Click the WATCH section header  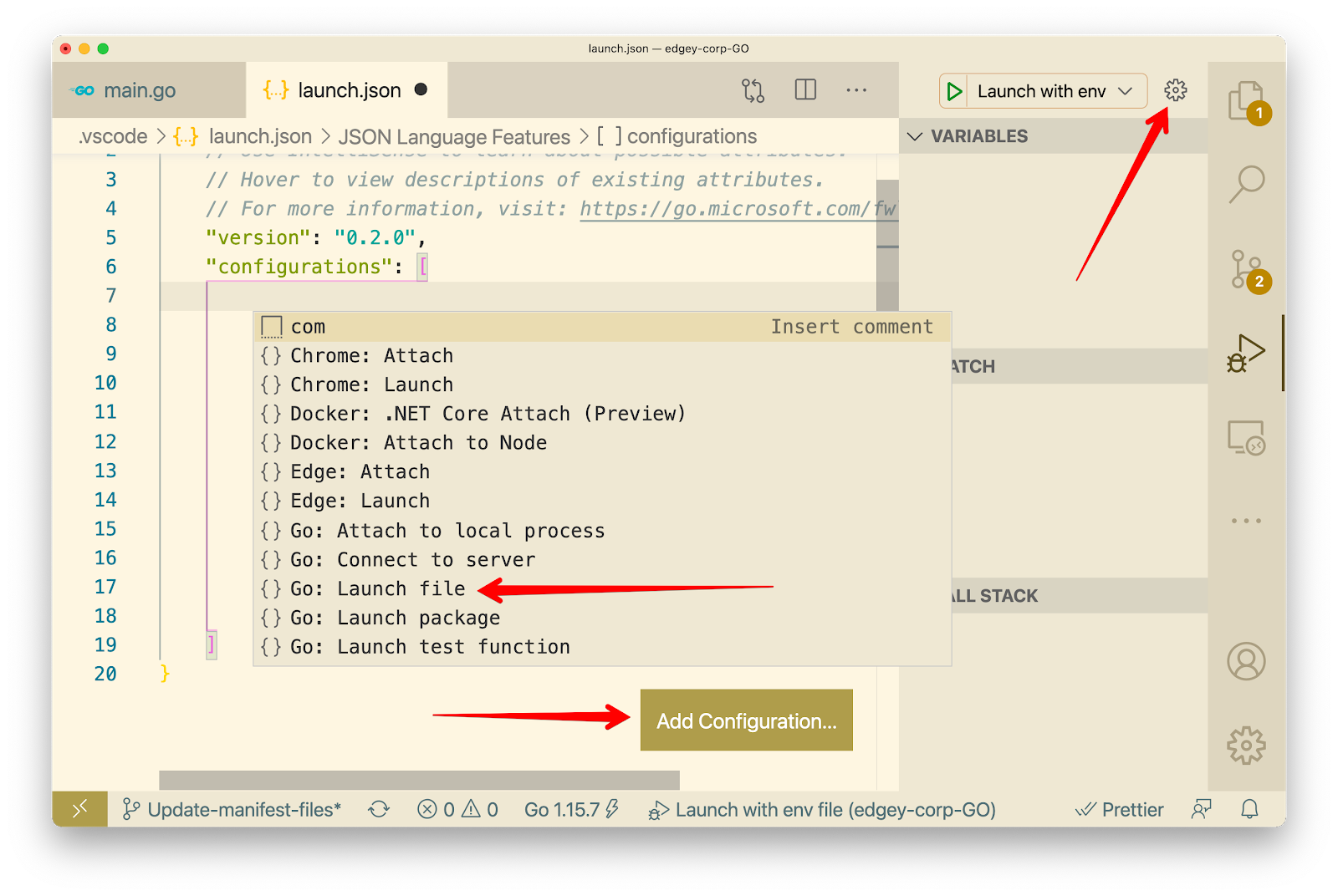1079,366
